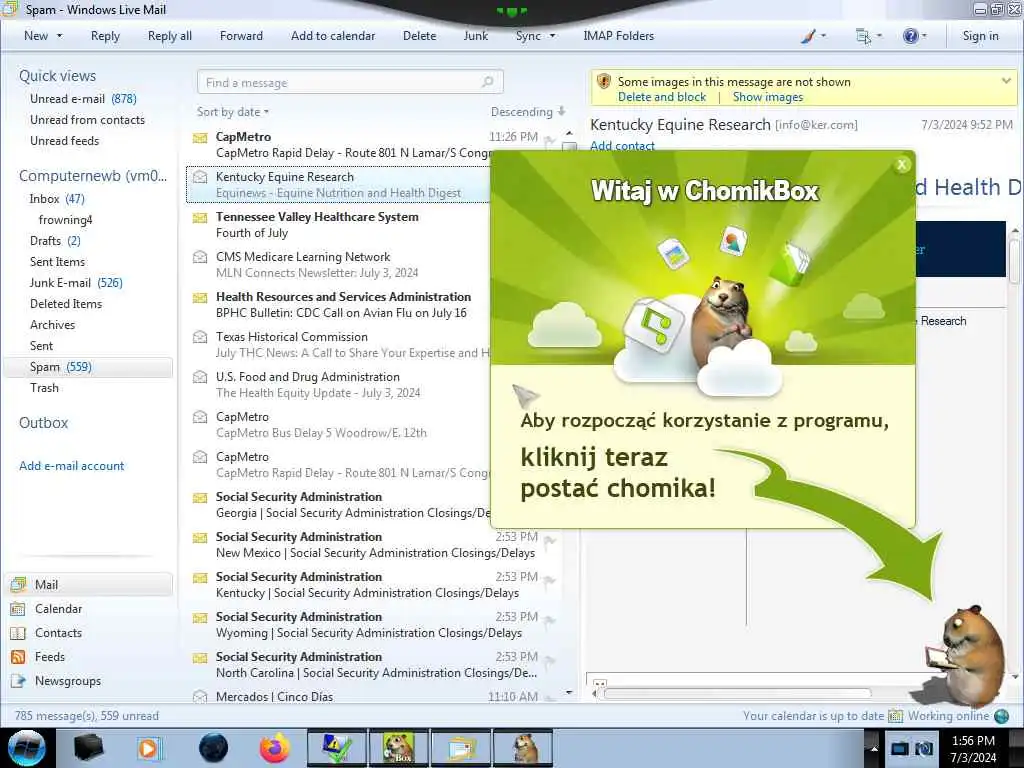Open the Junk E-mail folder
Viewport: 1024px width, 768px height.
coord(76,282)
